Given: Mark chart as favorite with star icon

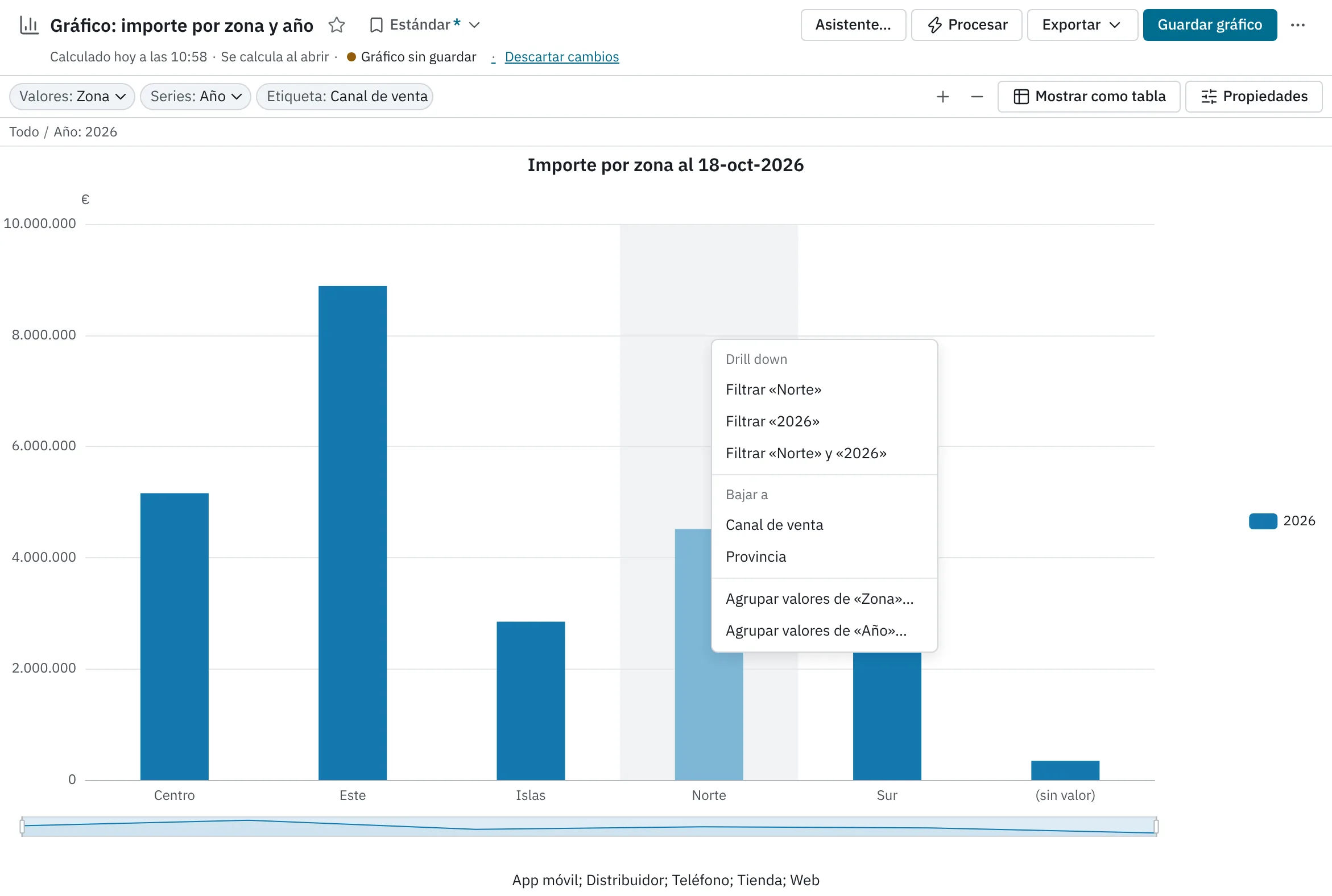Looking at the screenshot, I should pyautogui.click(x=337, y=25).
